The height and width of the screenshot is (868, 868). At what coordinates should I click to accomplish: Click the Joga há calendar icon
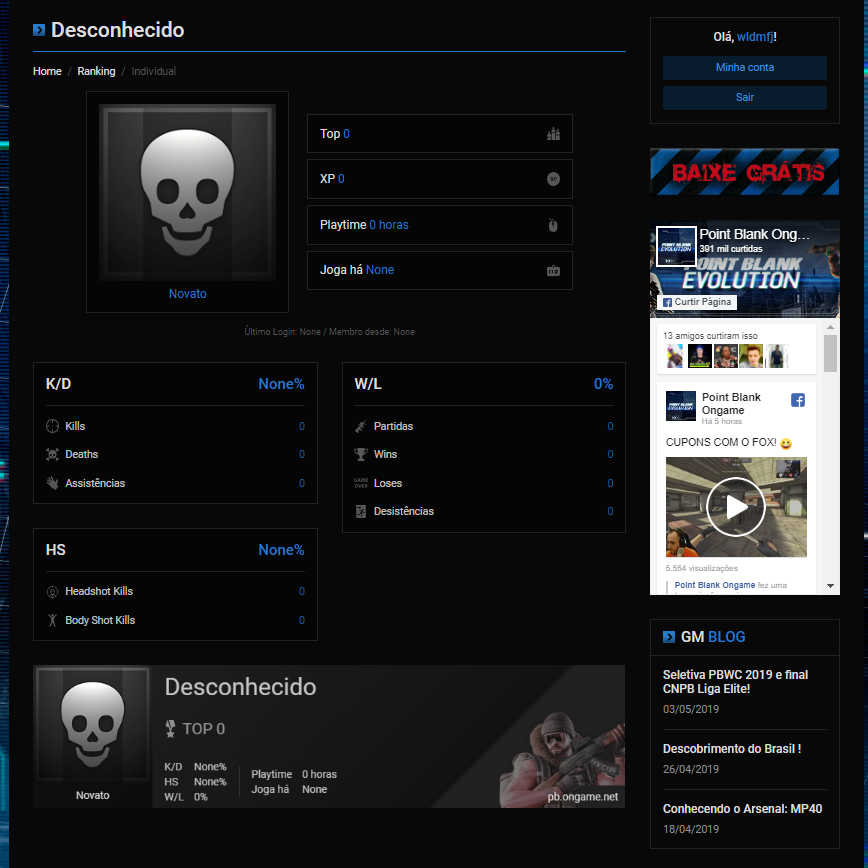(553, 271)
